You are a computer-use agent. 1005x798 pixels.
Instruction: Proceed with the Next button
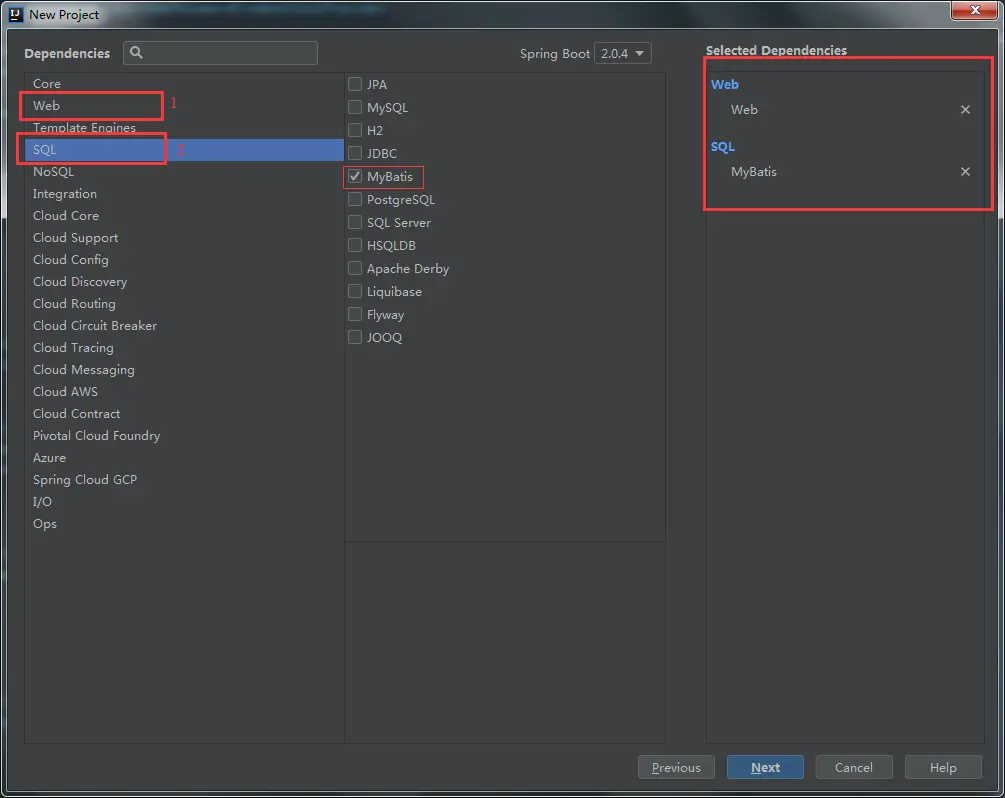[765, 767]
